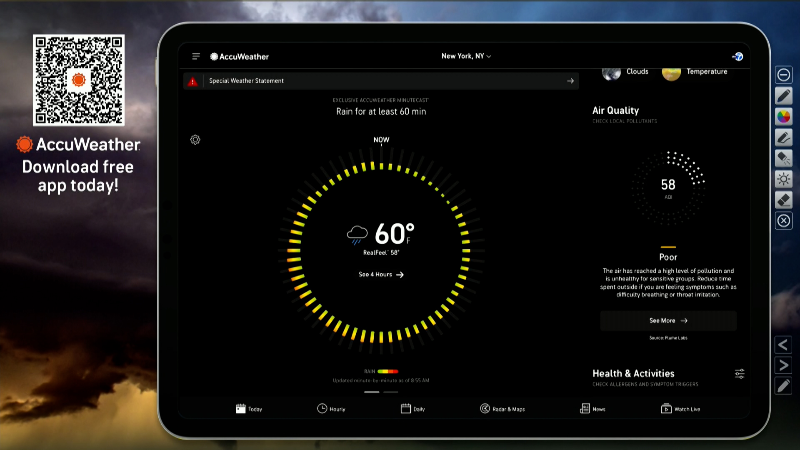Open the color wheel picker
The height and width of the screenshot is (450, 800).
click(x=784, y=116)
